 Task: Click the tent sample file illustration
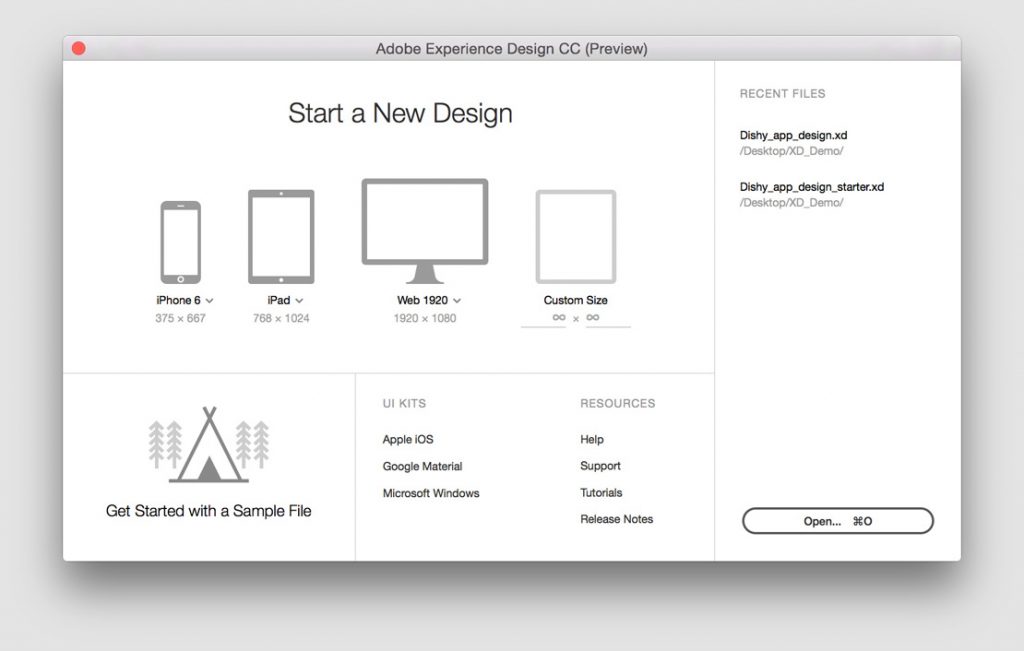(207, 444)
